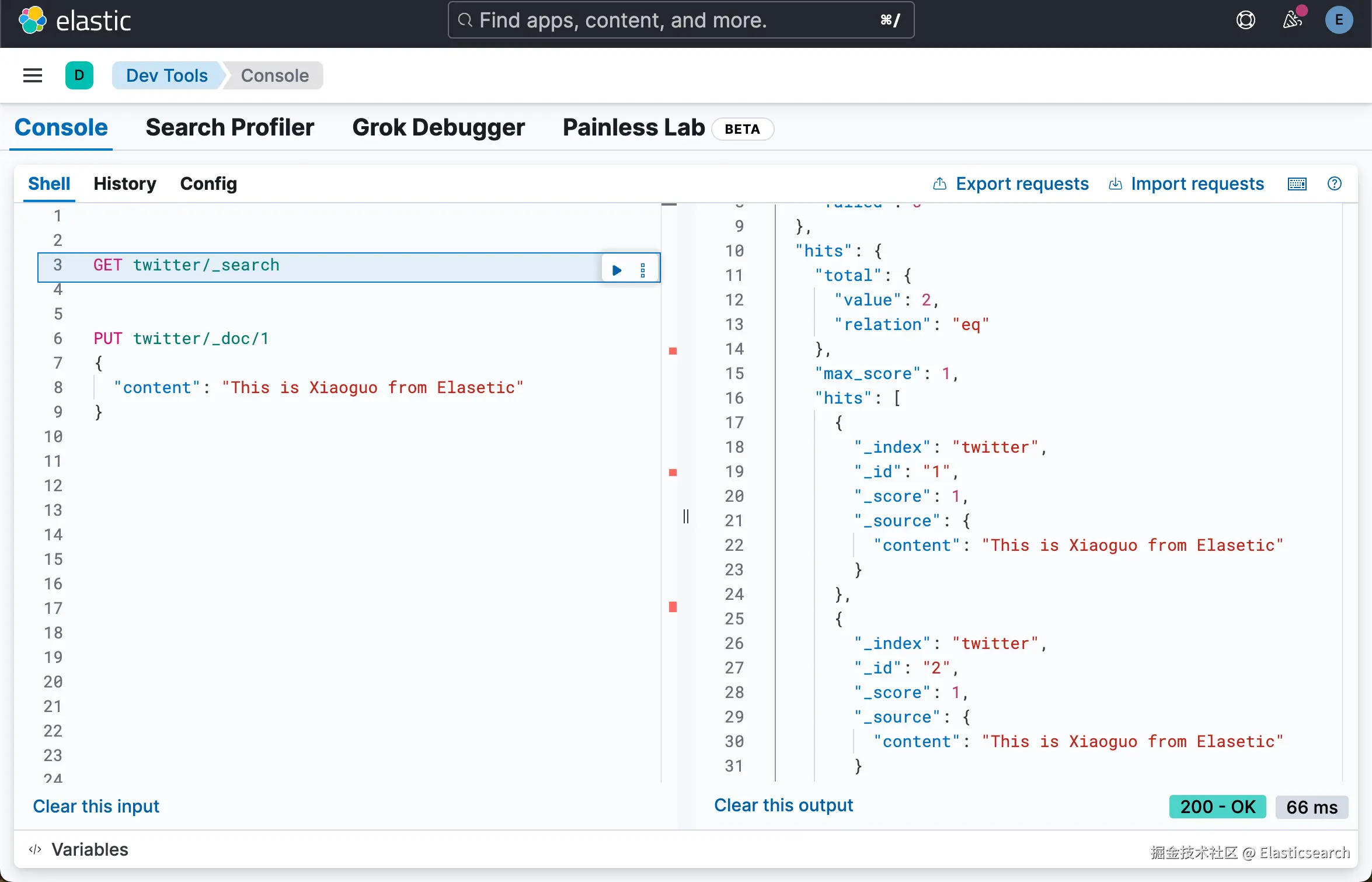Click the Find apps search field
Screen dimensions: 1372x882
(680, 20)
